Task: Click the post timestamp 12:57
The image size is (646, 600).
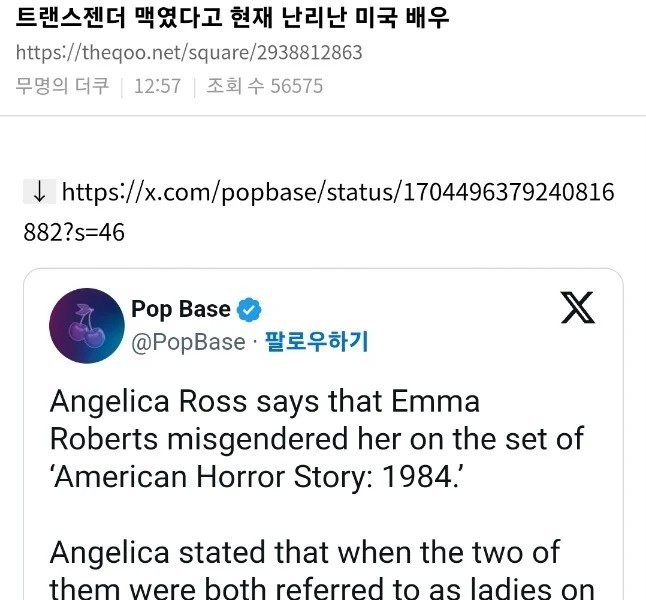Action: (x=157, y=86)
